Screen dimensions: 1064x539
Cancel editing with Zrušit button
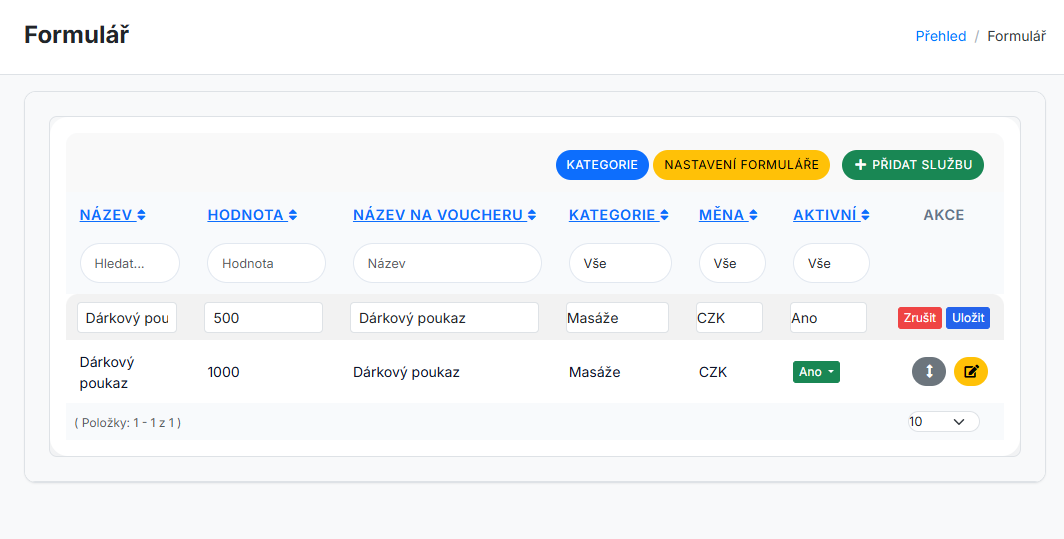click(x=919, y=318)
